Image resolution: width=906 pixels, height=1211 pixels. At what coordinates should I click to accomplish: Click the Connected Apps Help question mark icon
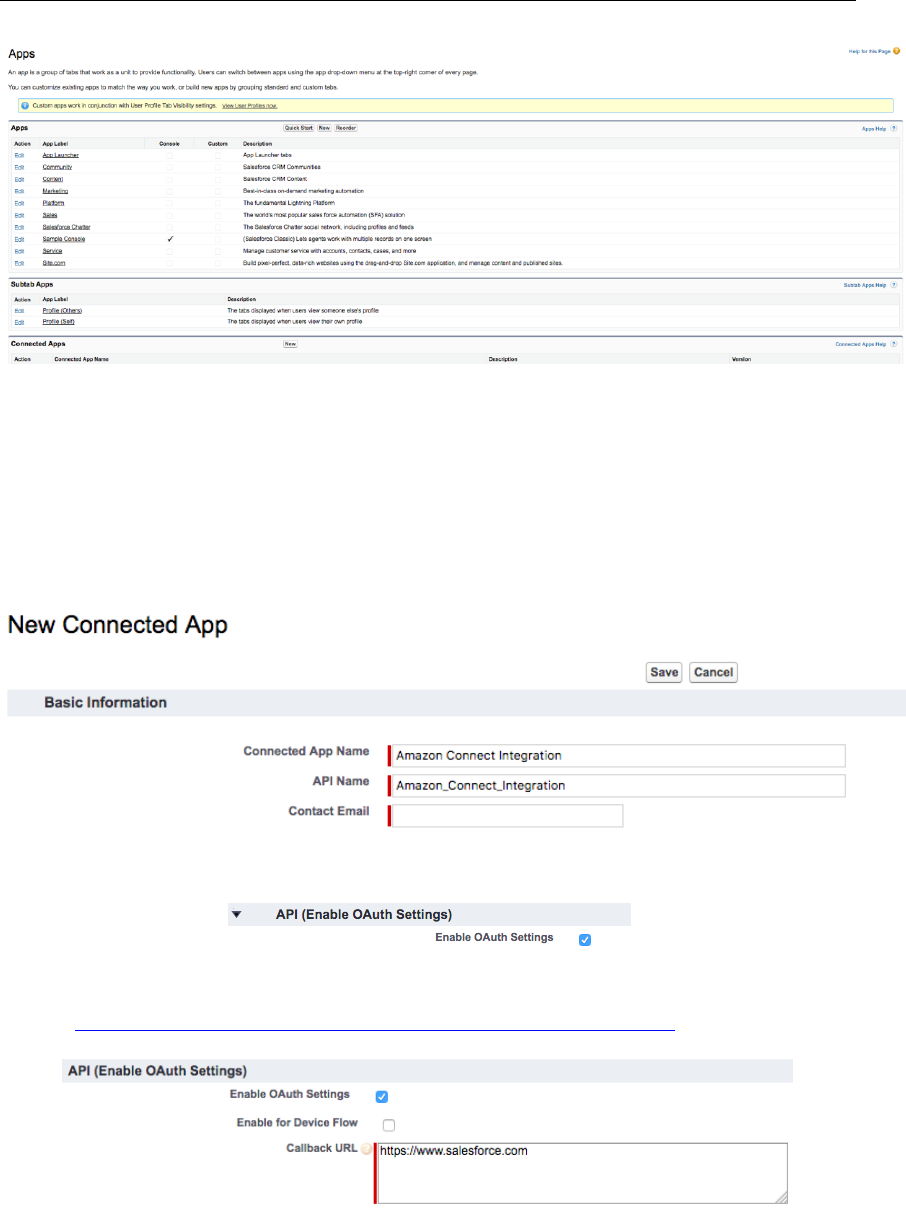[x=893, y=344]
